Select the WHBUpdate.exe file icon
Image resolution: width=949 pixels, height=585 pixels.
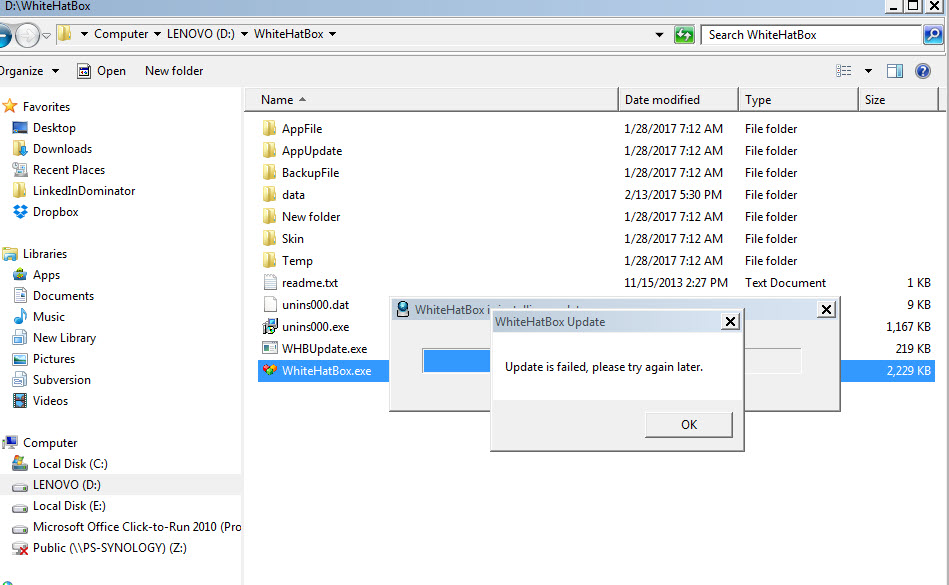(x=269, y=349)
